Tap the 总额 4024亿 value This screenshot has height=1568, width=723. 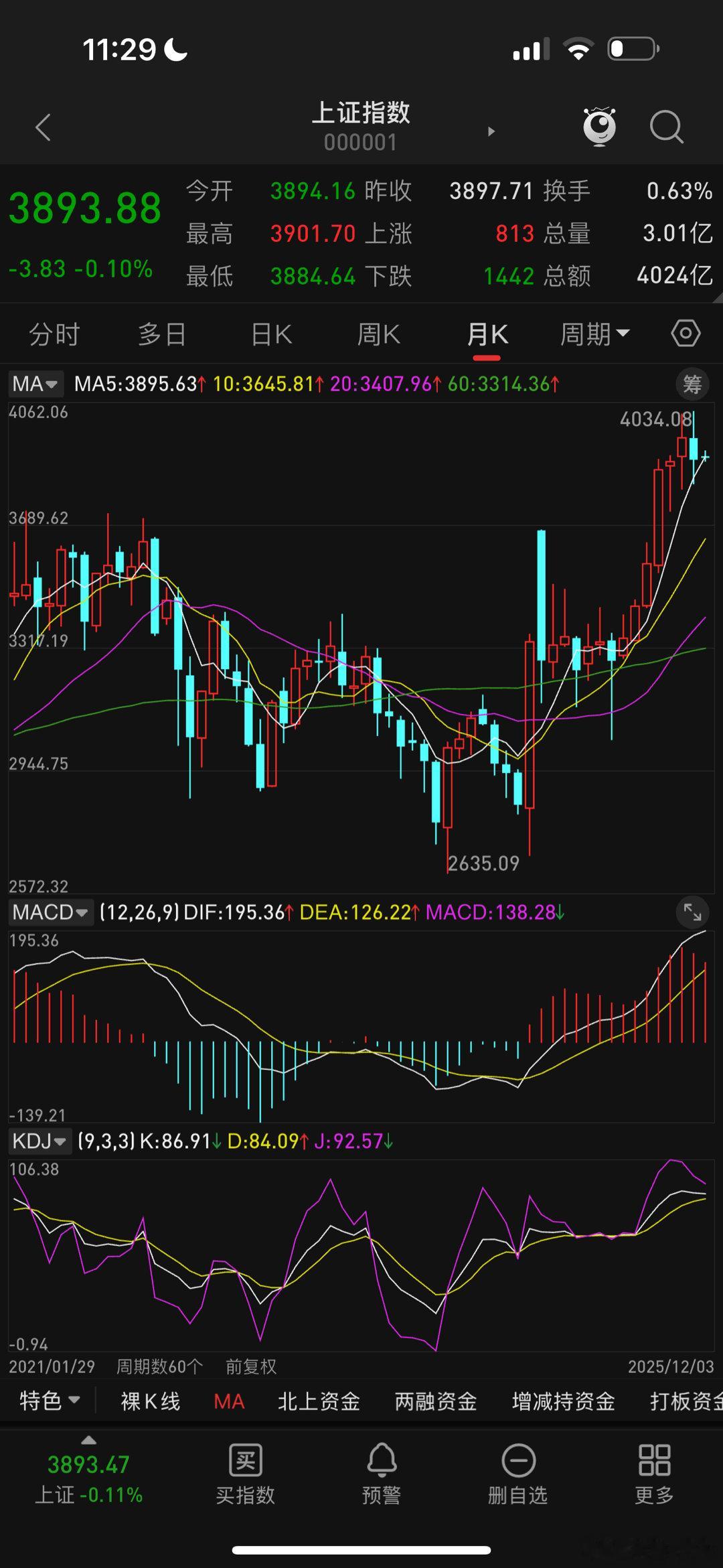coord(674,275)
